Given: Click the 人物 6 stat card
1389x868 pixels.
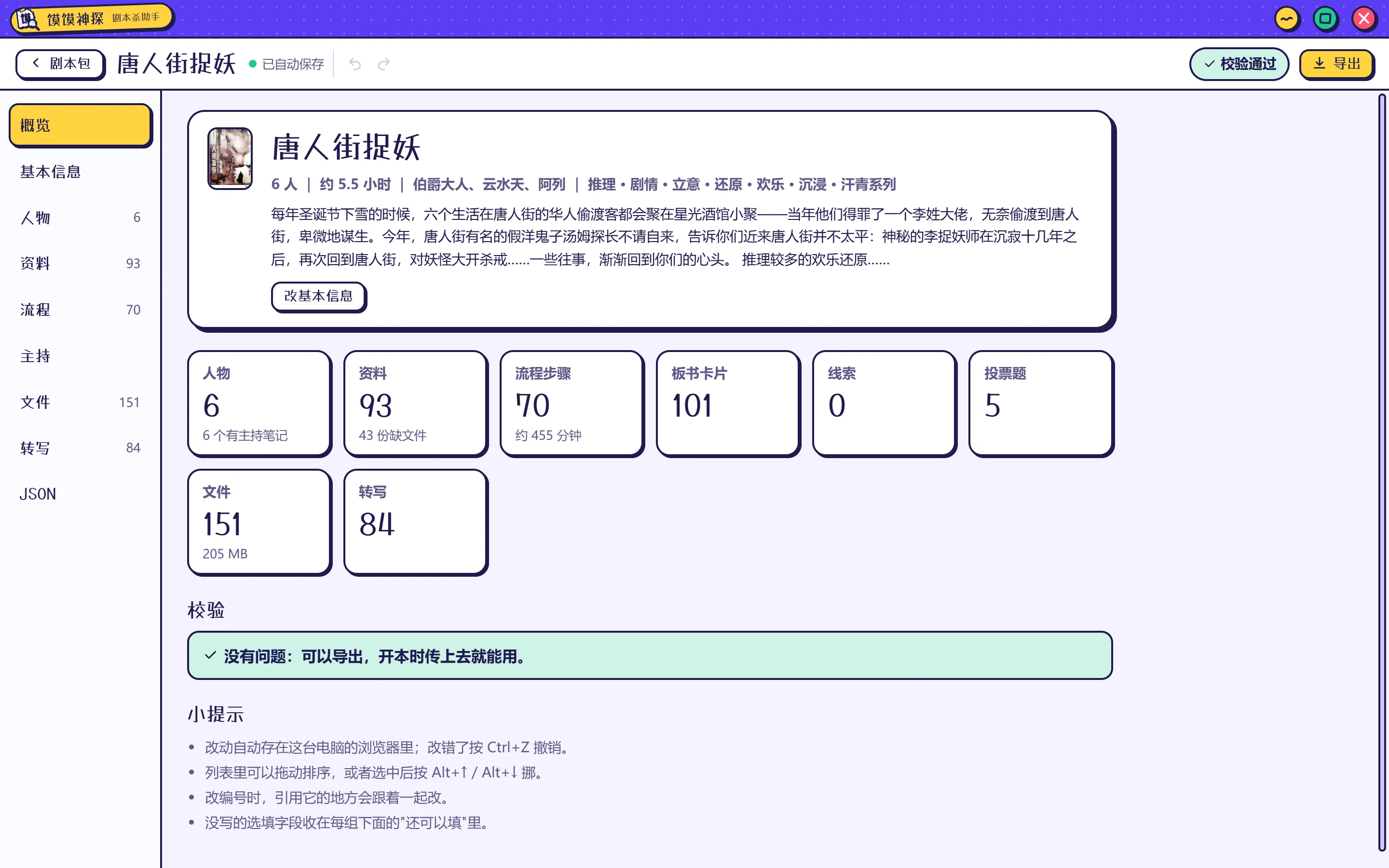Looking at the screenshot, I should pos(259,404).
